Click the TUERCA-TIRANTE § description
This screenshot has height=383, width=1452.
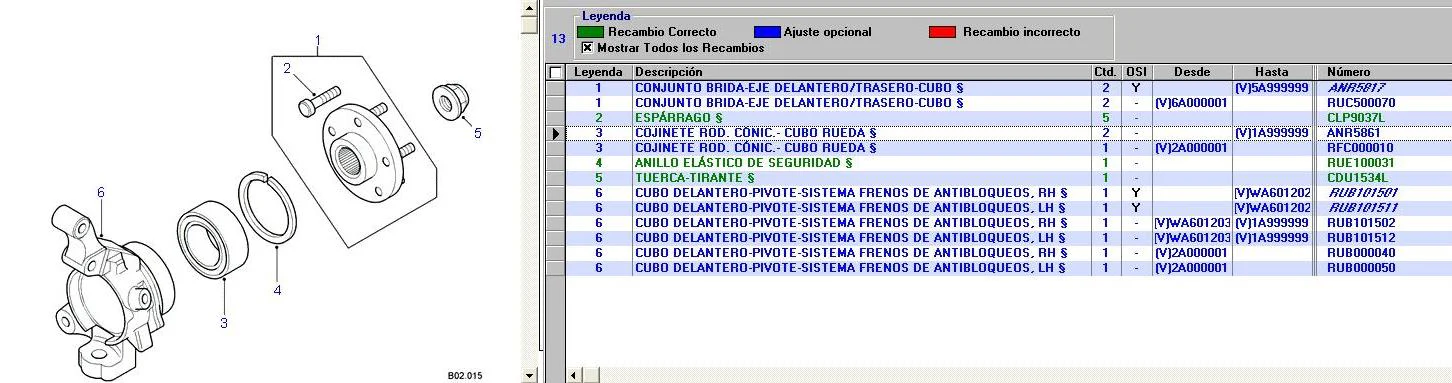click(694, 178)
